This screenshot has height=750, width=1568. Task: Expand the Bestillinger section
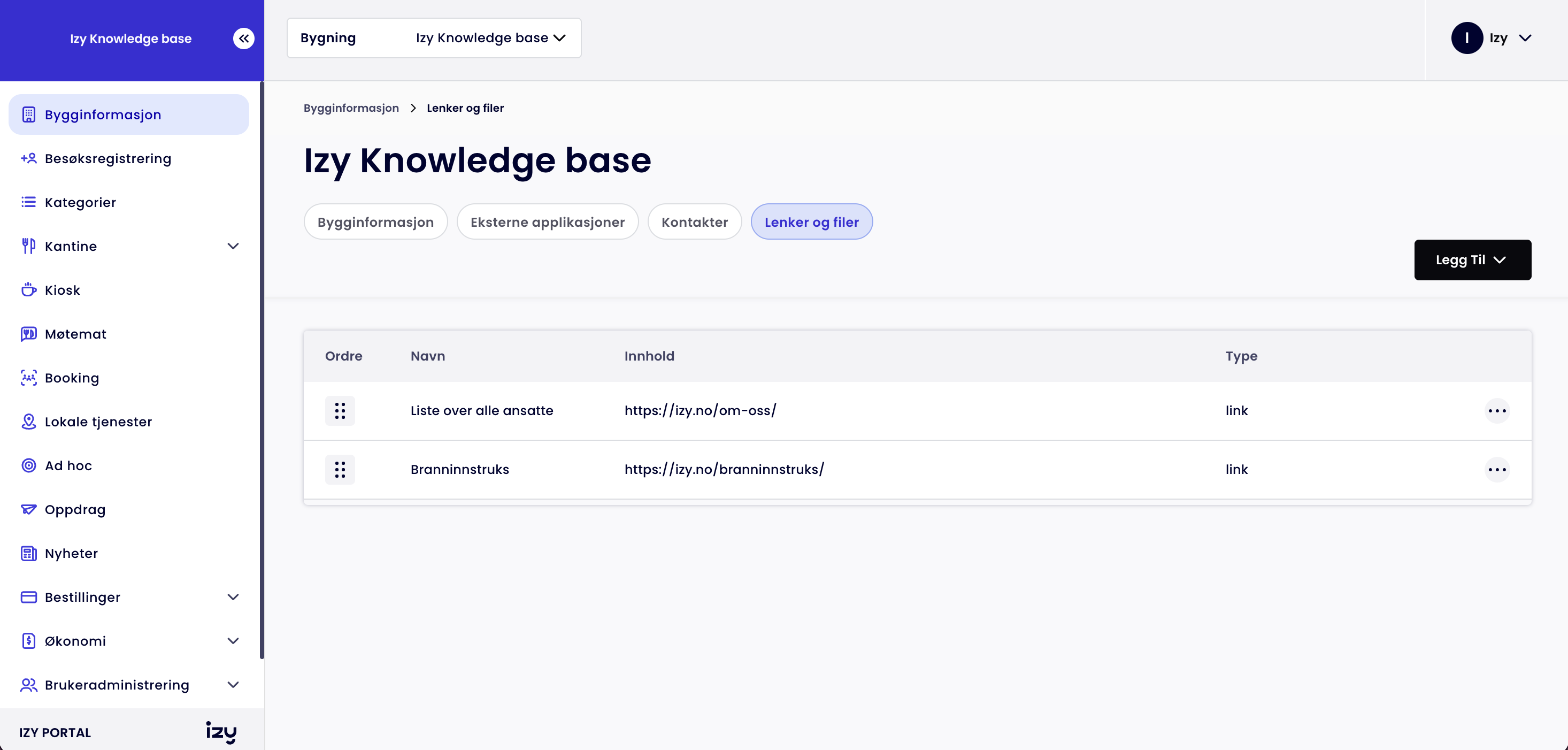tap(233, 596)
